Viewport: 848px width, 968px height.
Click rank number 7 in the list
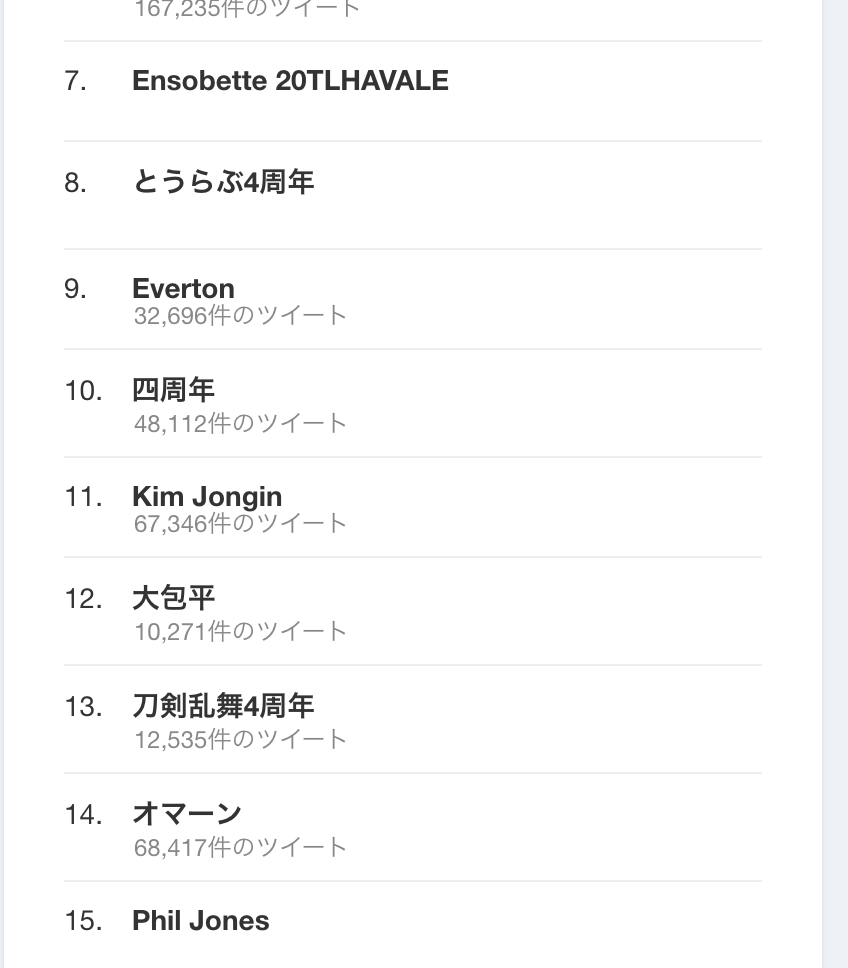point(75,81)
